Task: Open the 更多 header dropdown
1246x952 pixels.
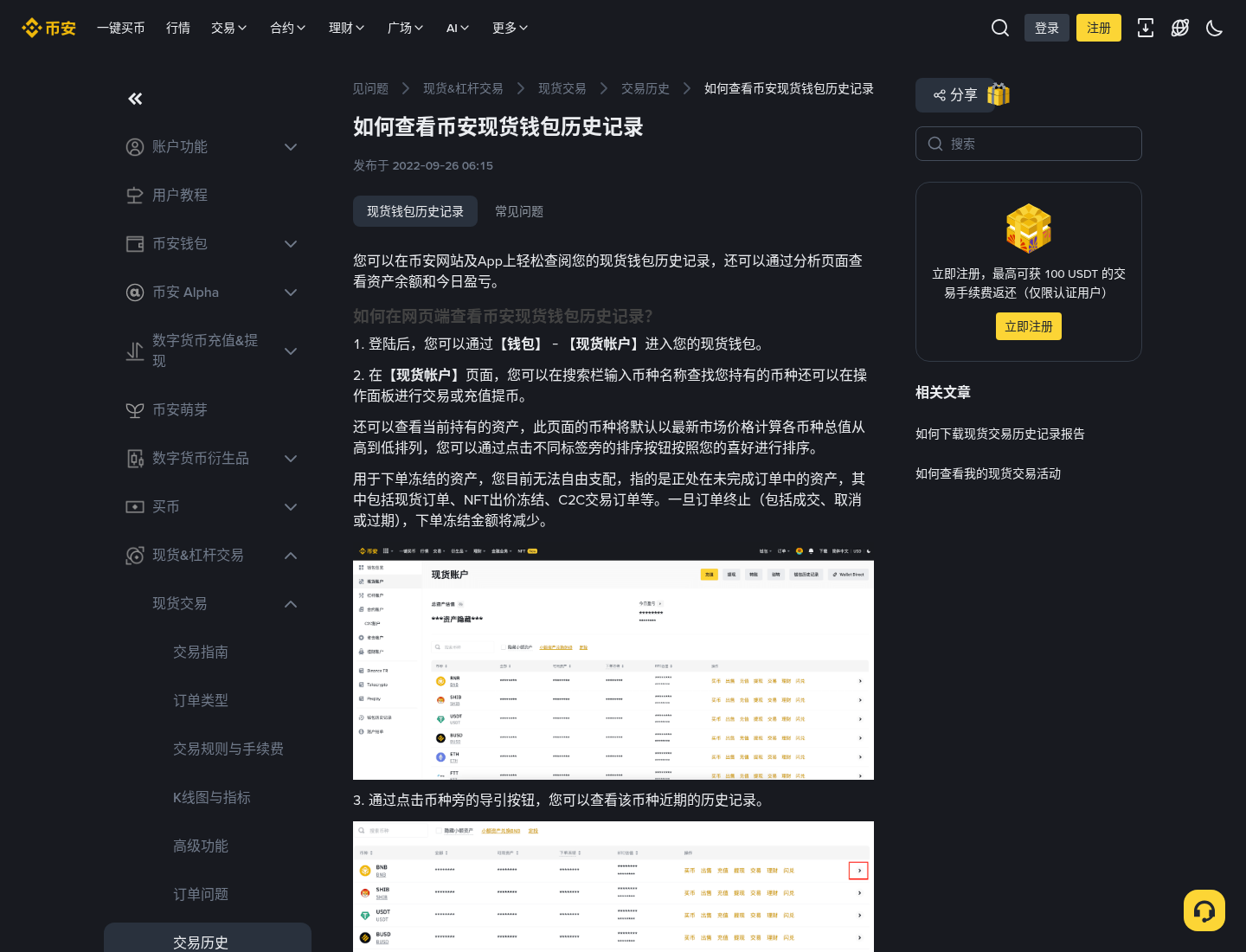Action: click(x=511, y=28)
